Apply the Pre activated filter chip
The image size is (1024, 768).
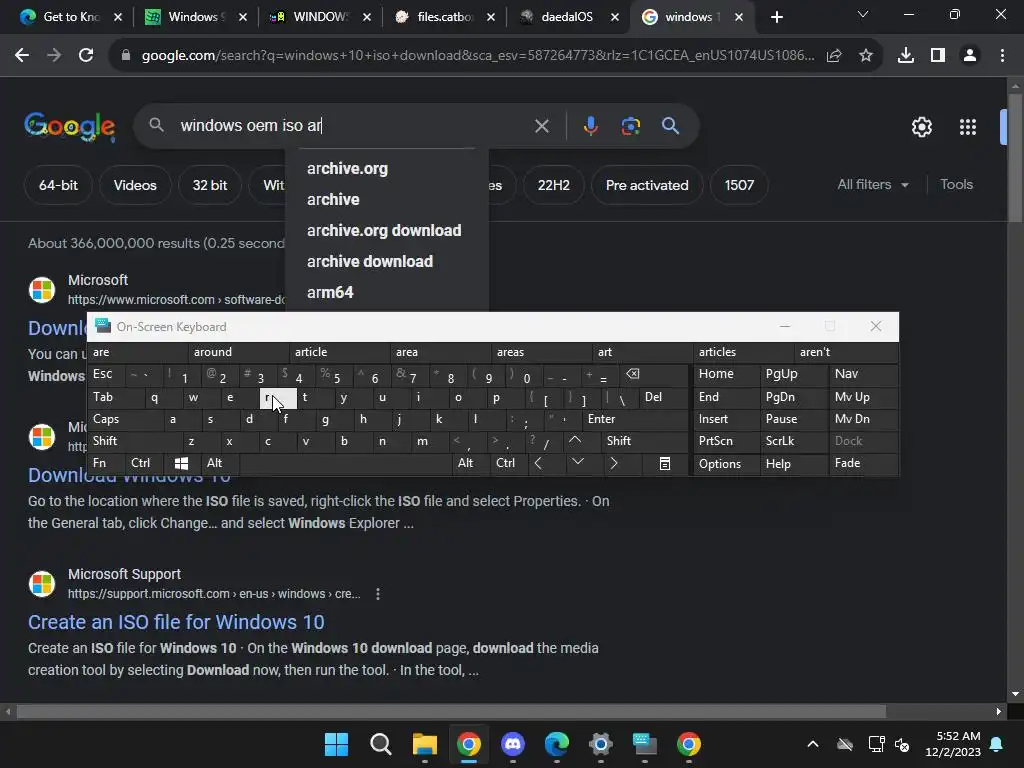(647, 185)
